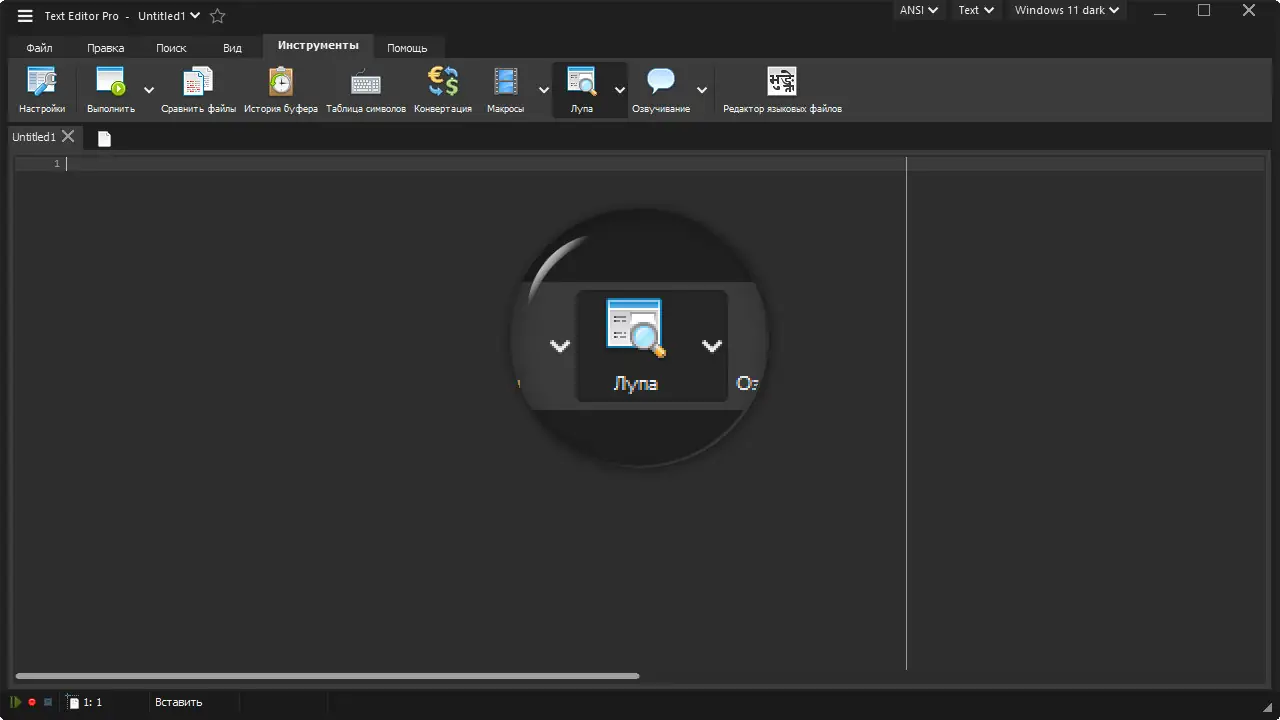Click "1: 1" cursor position text
Image resolution: width=1280 pixels, height=720 pixels.
pos(93,702)
